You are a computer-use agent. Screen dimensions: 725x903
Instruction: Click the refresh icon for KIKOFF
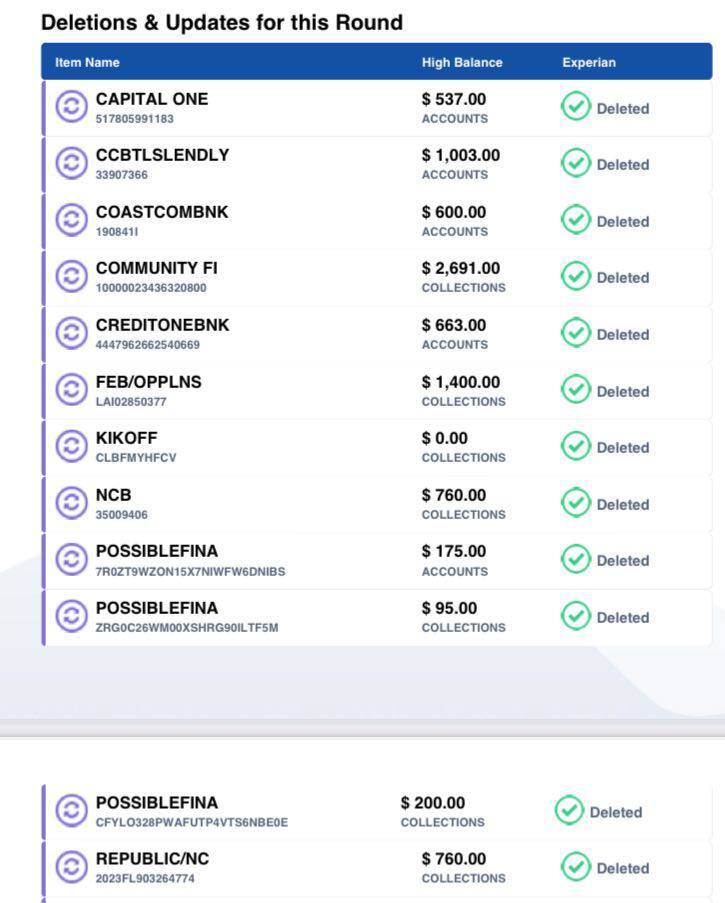click(71, 446)
